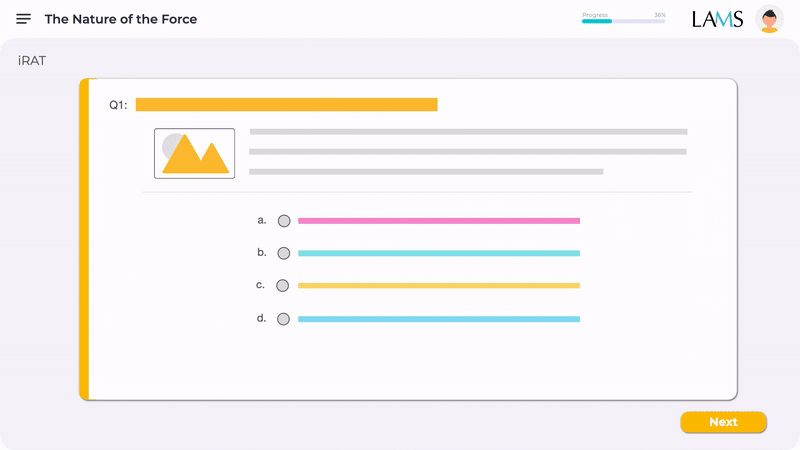Click the Next button
Image resolution: width=800 pixels, height=450 pixels.
(x=723, y=422)
